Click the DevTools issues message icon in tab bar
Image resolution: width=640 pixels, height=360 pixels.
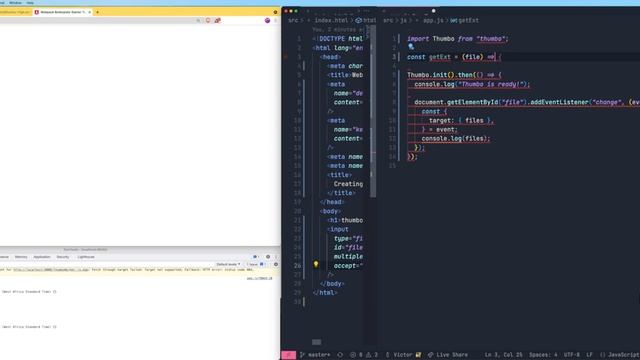(255, 257)
